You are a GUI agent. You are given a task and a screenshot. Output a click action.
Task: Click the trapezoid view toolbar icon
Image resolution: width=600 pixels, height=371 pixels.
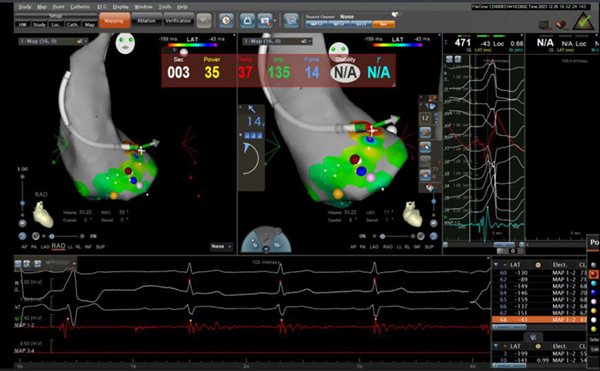point(248,20)
